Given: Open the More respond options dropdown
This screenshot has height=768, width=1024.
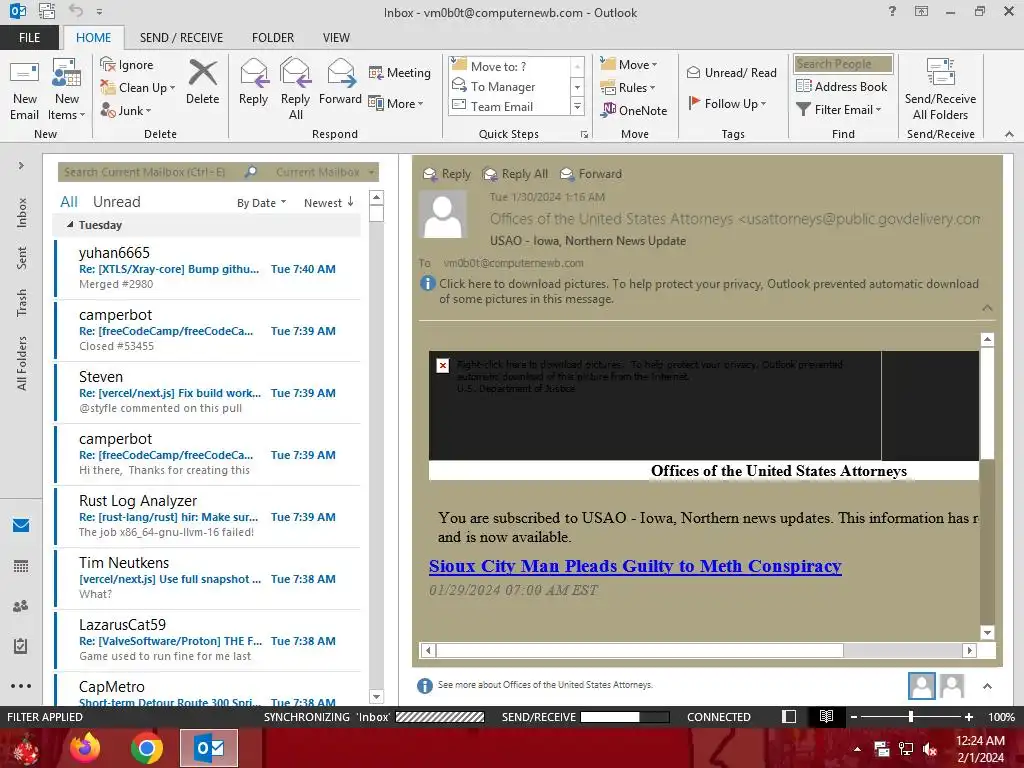Looking at the screenshot, I should [396, 103].
